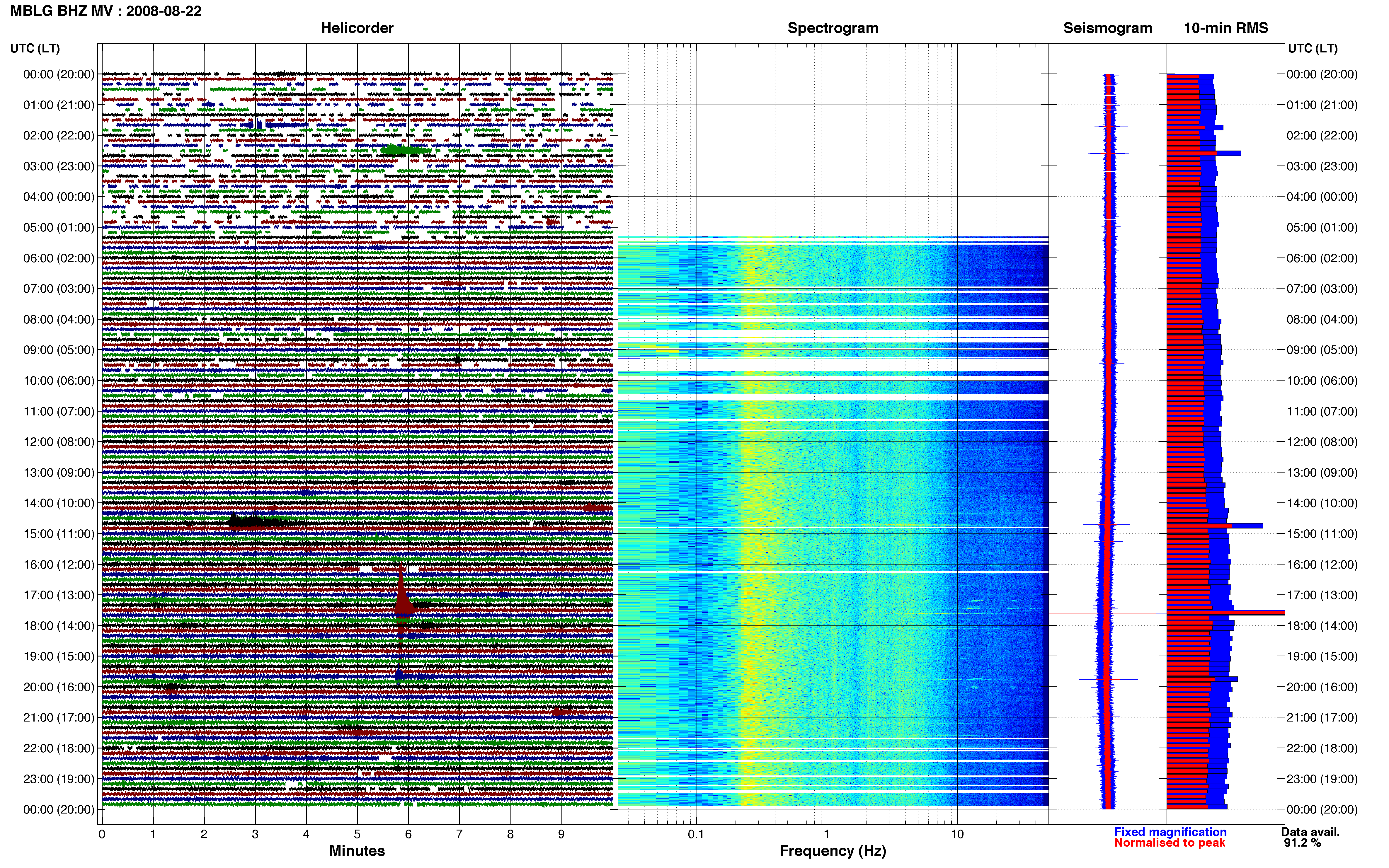Click the Minutes axis label under the helicorder
1389x868 pixels.
(357, 850)
